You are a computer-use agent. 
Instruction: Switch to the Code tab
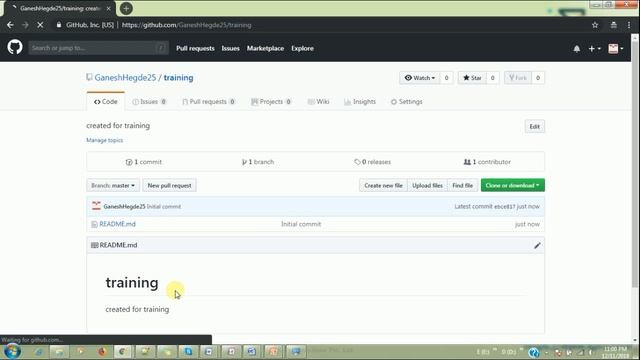pyautogui.click(x=106, y=102)
